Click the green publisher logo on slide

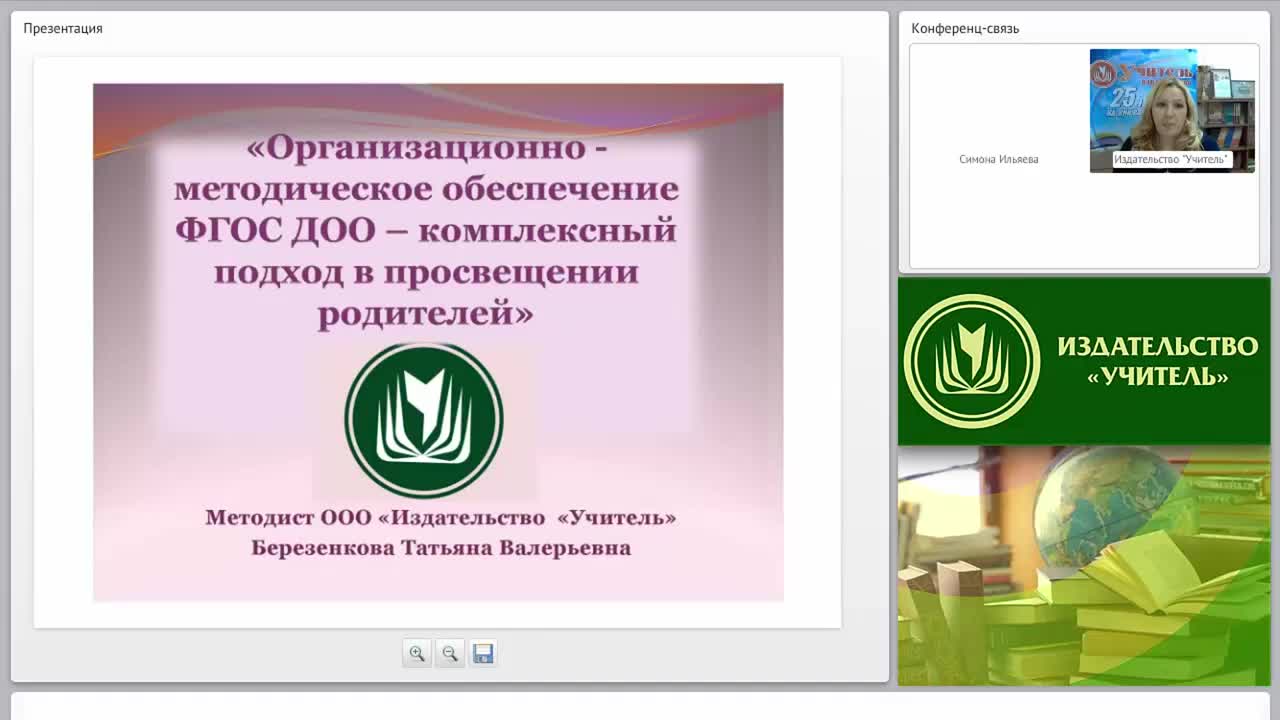(424, 420)
